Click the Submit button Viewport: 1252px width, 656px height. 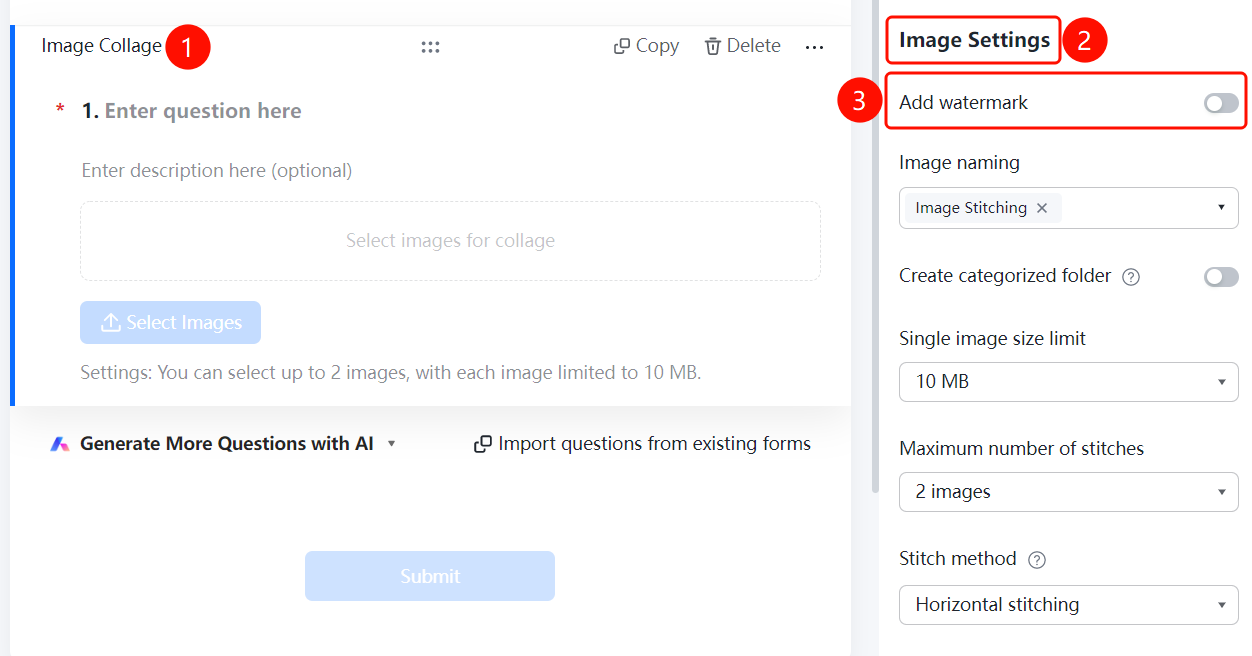(x=430, y=576)
